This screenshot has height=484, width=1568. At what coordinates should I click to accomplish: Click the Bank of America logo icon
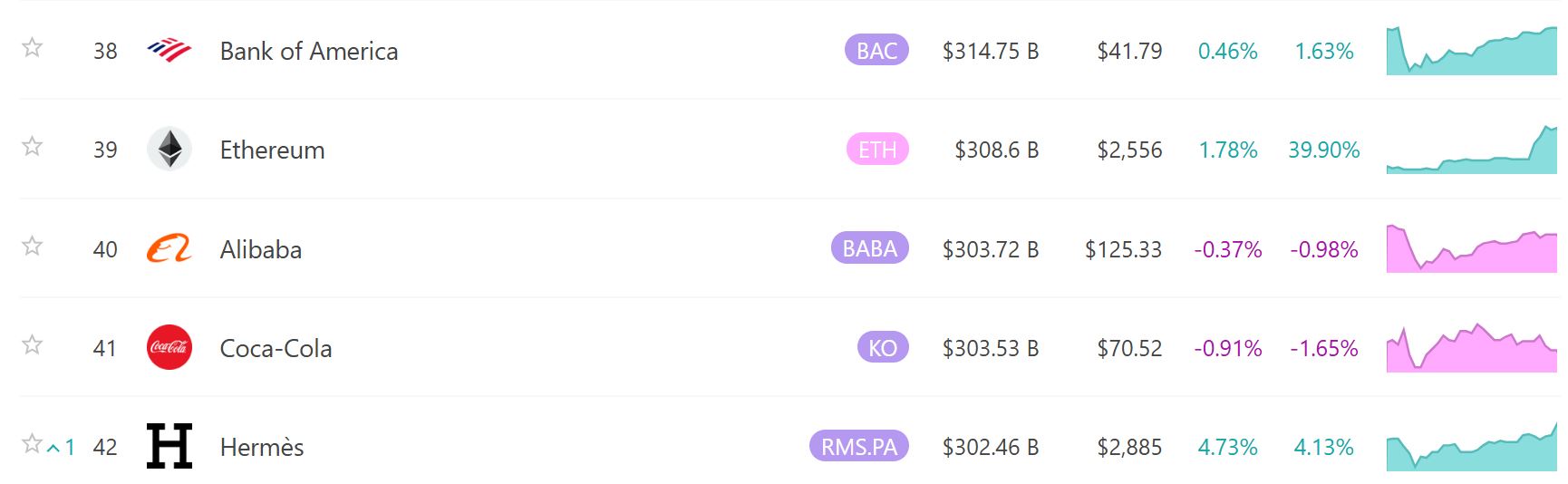point(169,50)
